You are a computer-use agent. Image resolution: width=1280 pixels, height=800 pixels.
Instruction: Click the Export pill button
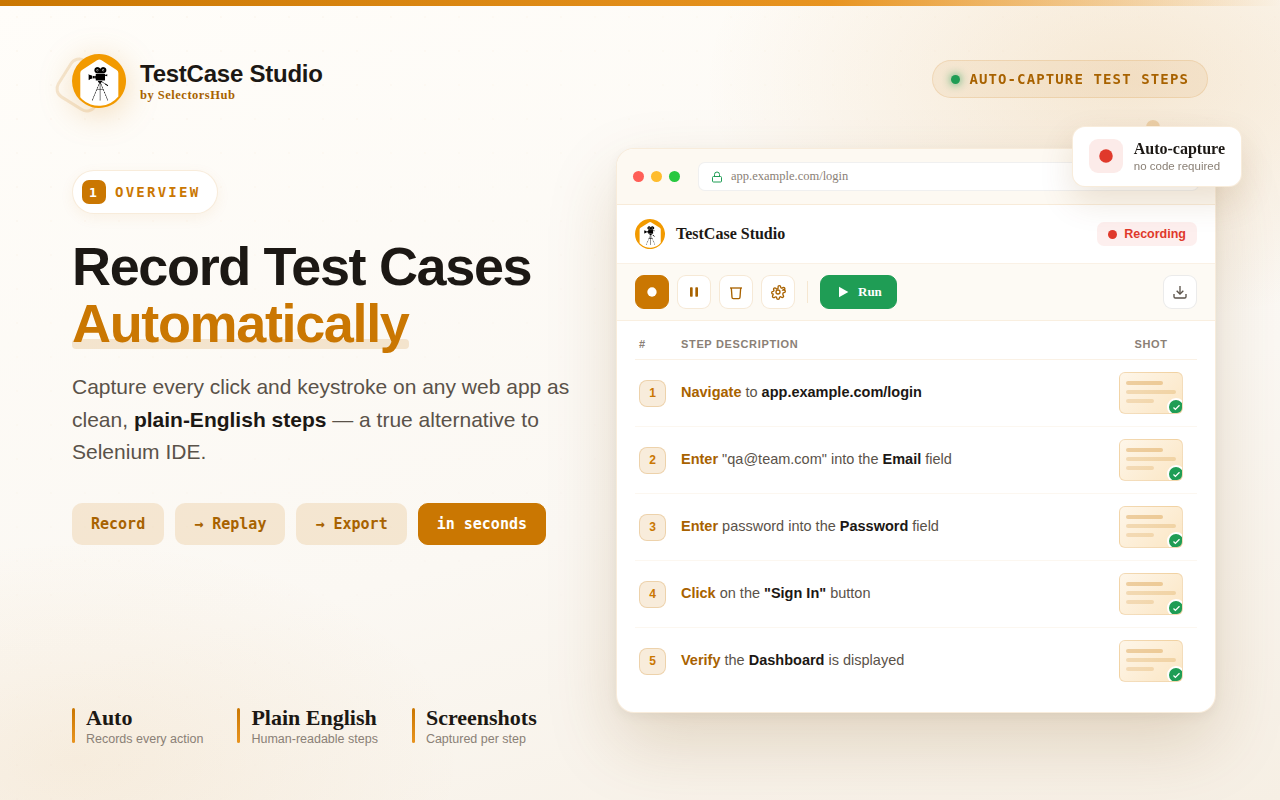coord(351,524)
